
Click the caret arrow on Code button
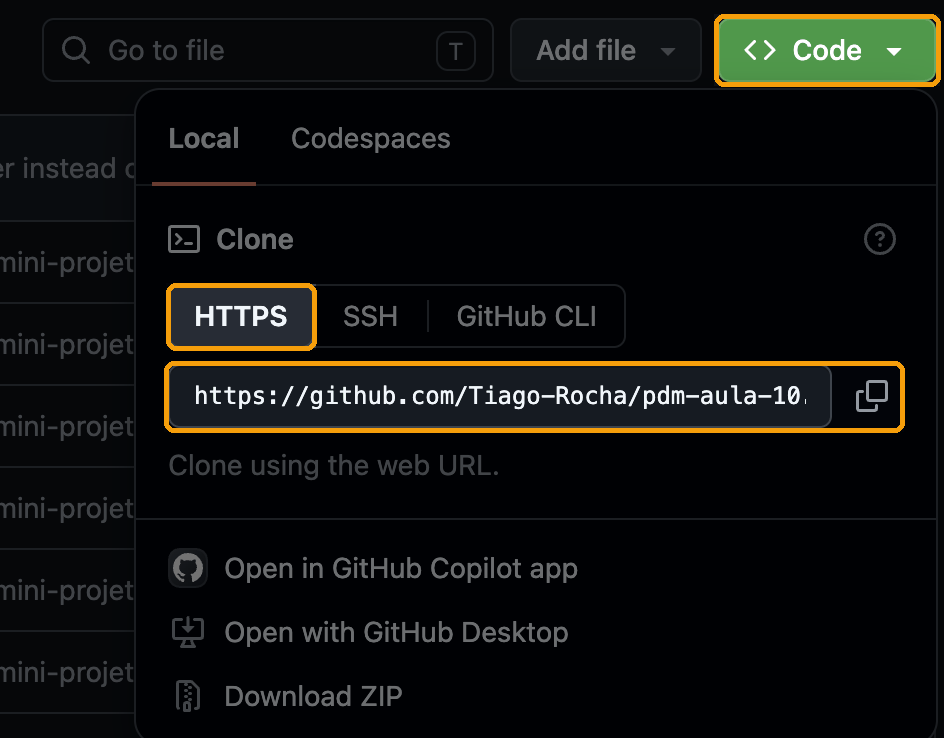tap(894, 52)
